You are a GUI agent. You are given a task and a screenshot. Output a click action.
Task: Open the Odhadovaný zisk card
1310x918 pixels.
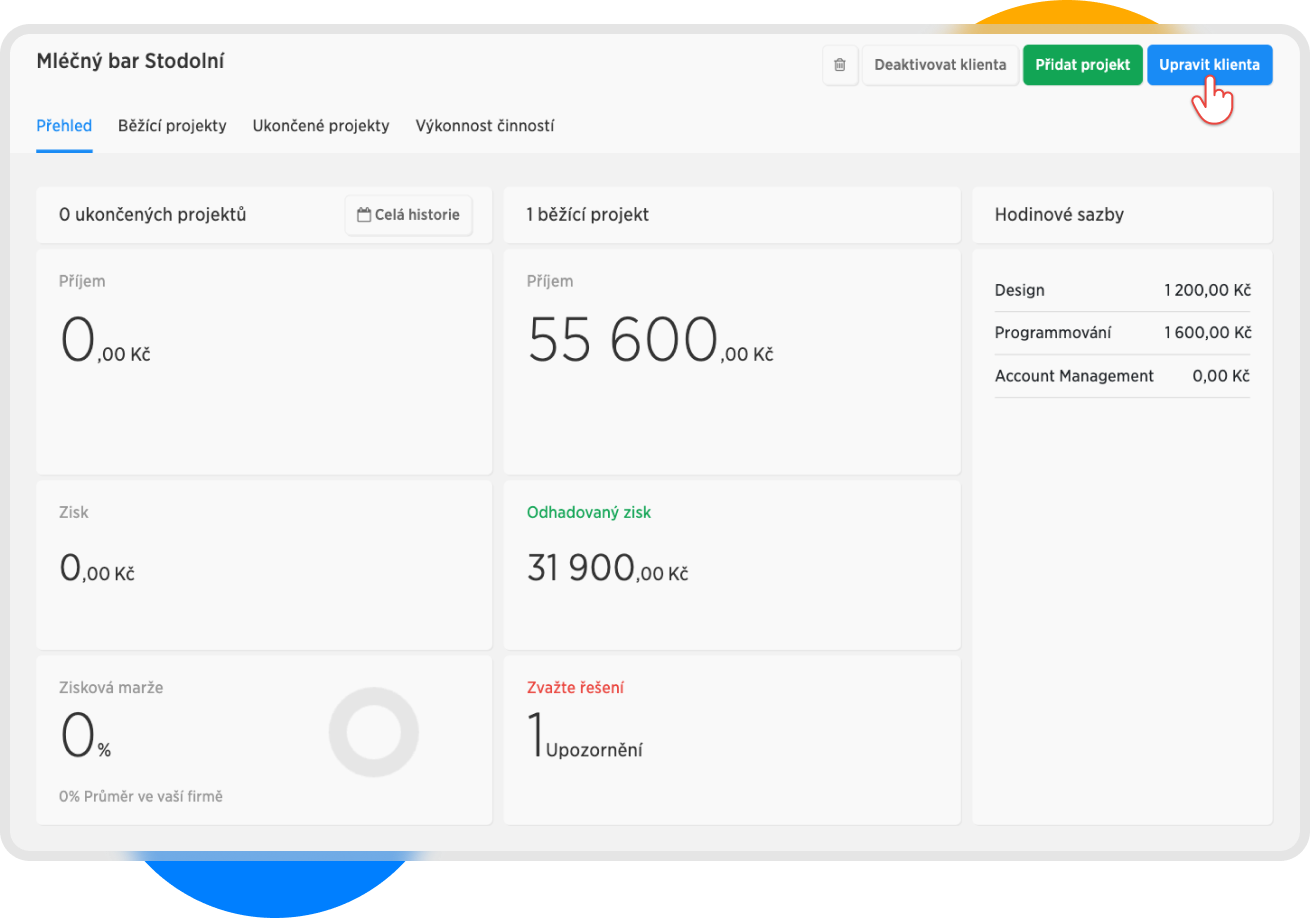(x=731, y=565)
